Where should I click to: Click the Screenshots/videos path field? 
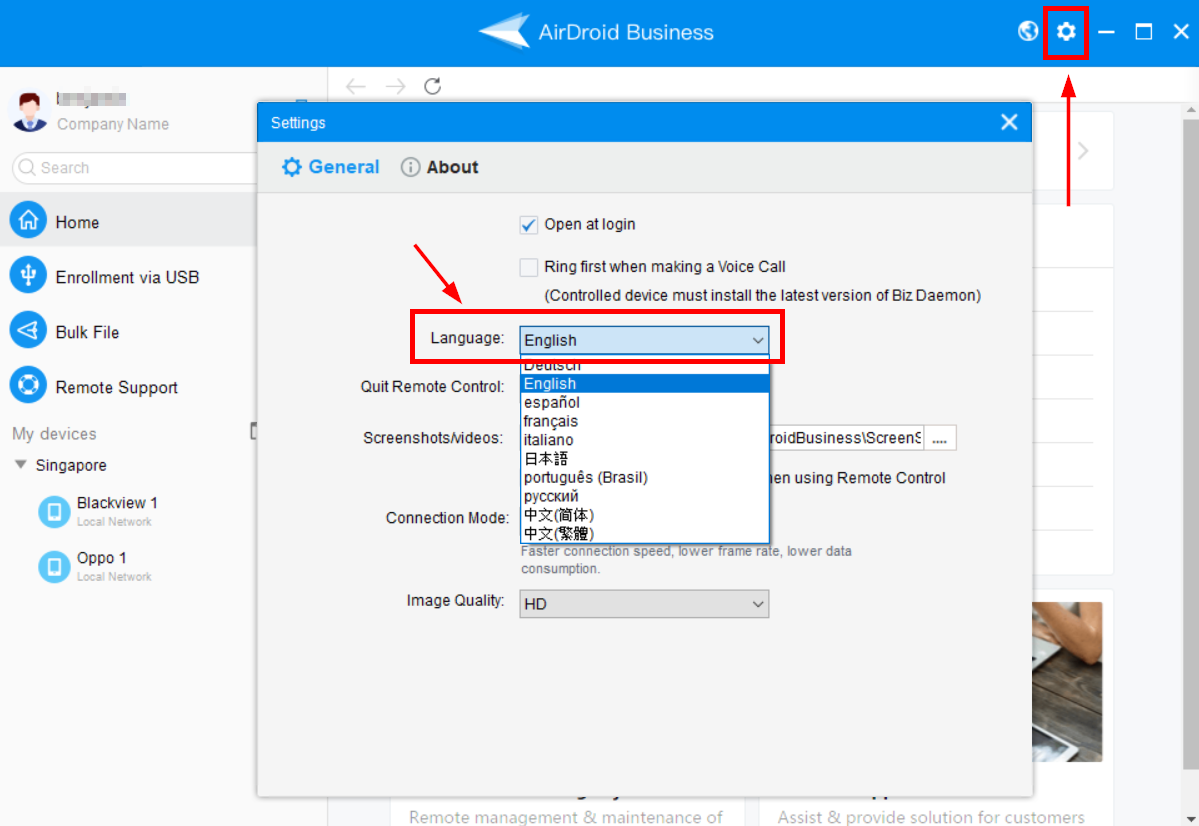(846, 437)
